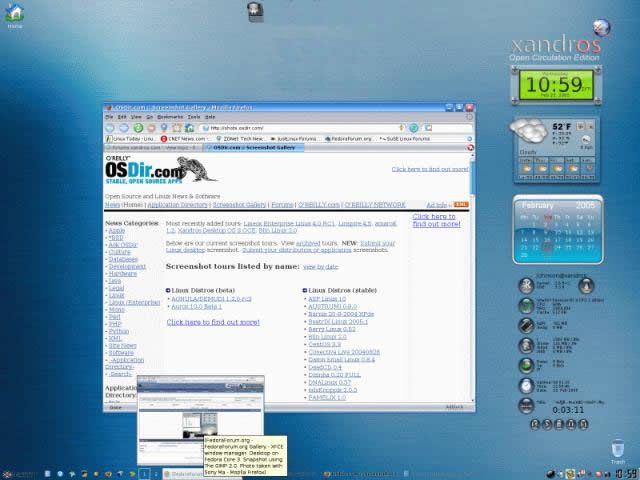The image size is (640, 480).
Task: Click in the URL address bar
Action: pos(300,128)
